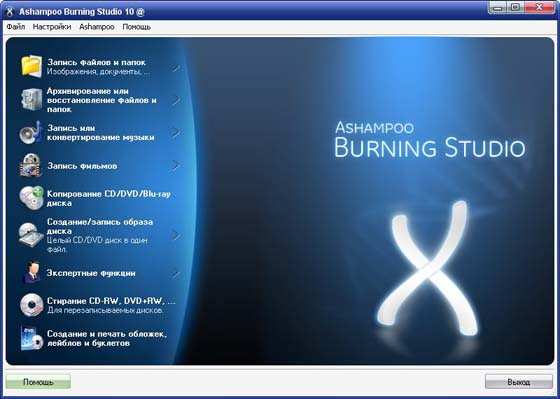Click the safe icon for archiving files
560x399 pixels.
click(x=31, y=100)
